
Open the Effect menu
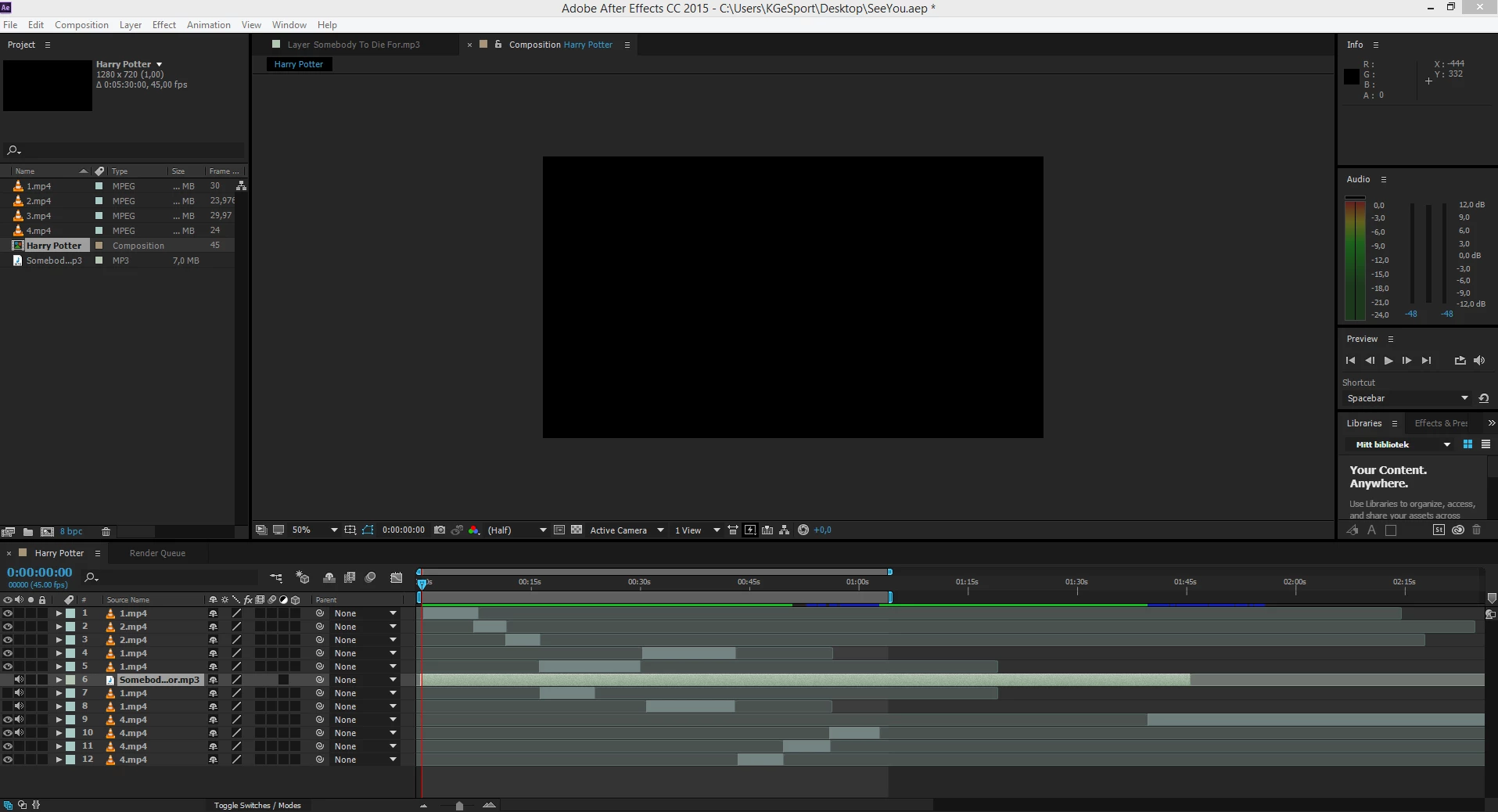[x=163, y=25]
